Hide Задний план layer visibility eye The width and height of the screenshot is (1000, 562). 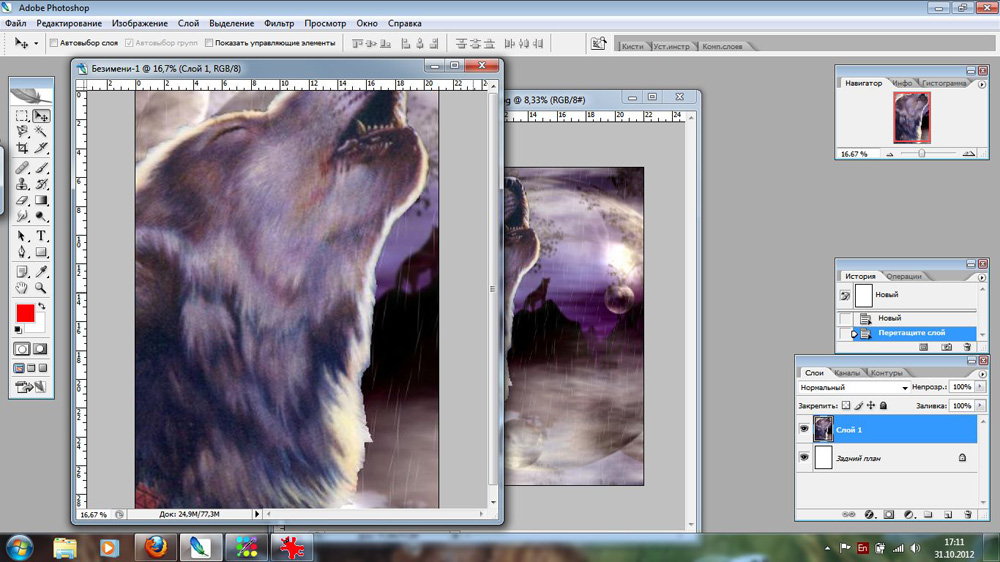click(x=804, y=457)
